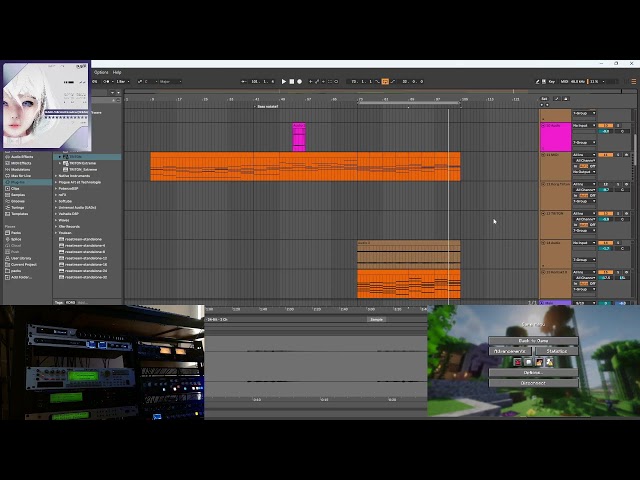The width and height of the screenshot is (640, 480).
Task: Select the loop brace in the ruler
Action: (x=409, y=103)
